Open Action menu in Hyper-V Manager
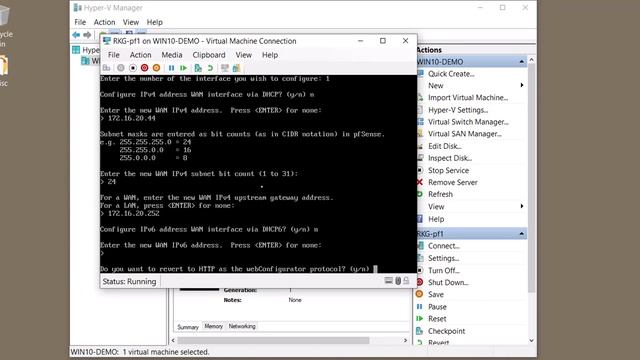 [104, 22]
